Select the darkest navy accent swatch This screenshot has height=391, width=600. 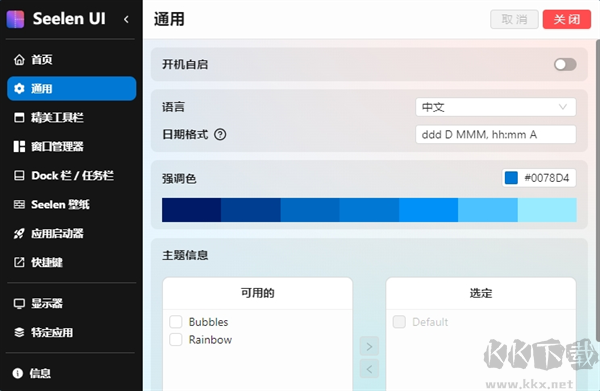click(x=191, y=210)
